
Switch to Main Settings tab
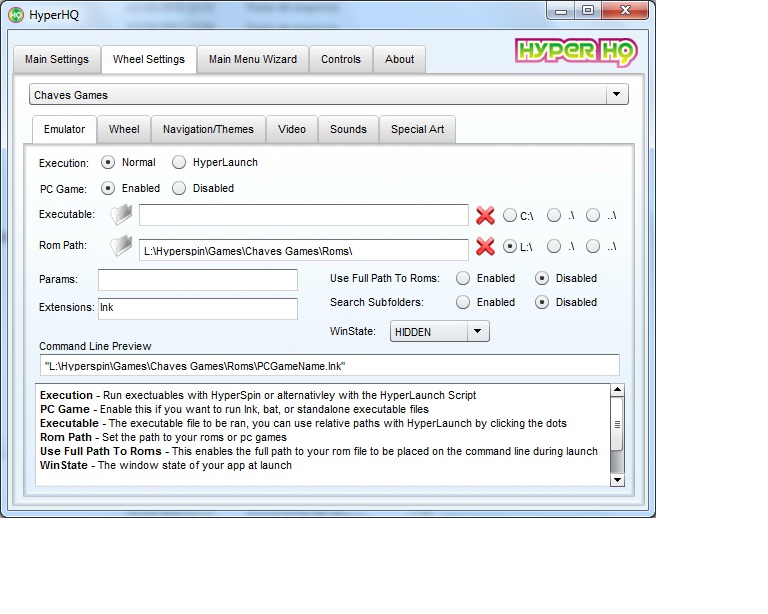click(x=57, y=59)
